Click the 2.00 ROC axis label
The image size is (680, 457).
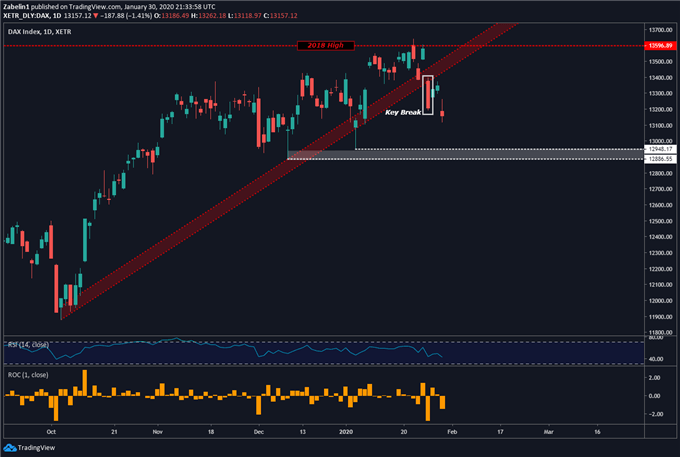click(654, 378)
